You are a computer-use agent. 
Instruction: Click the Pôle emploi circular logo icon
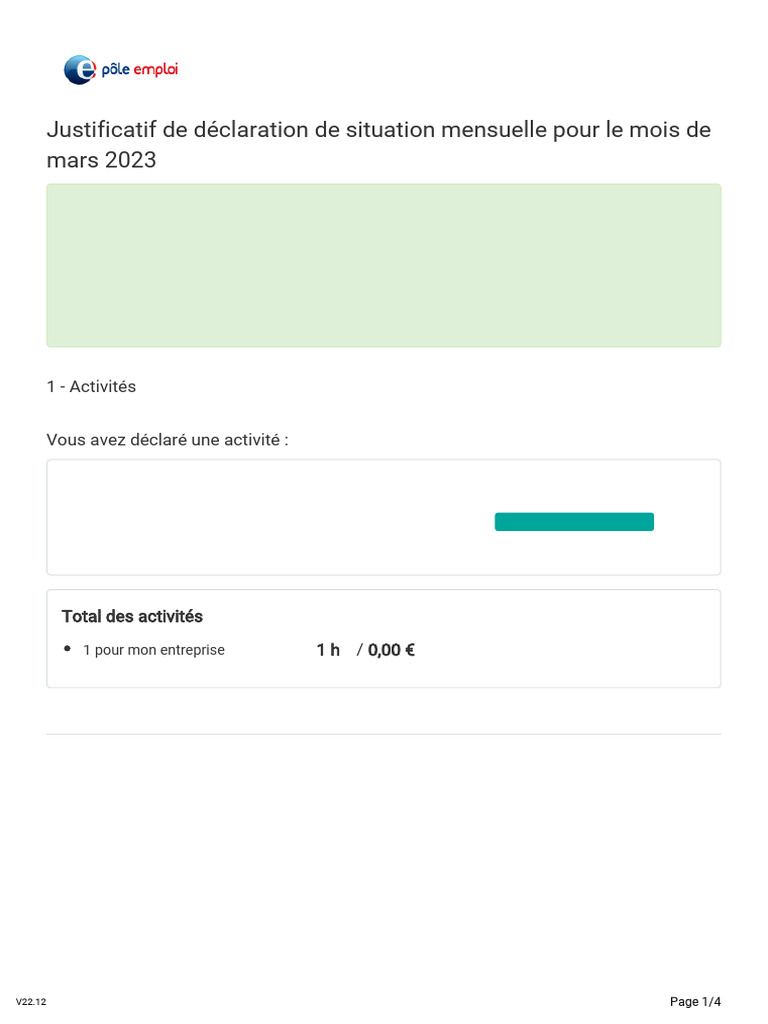pos(80,70)
